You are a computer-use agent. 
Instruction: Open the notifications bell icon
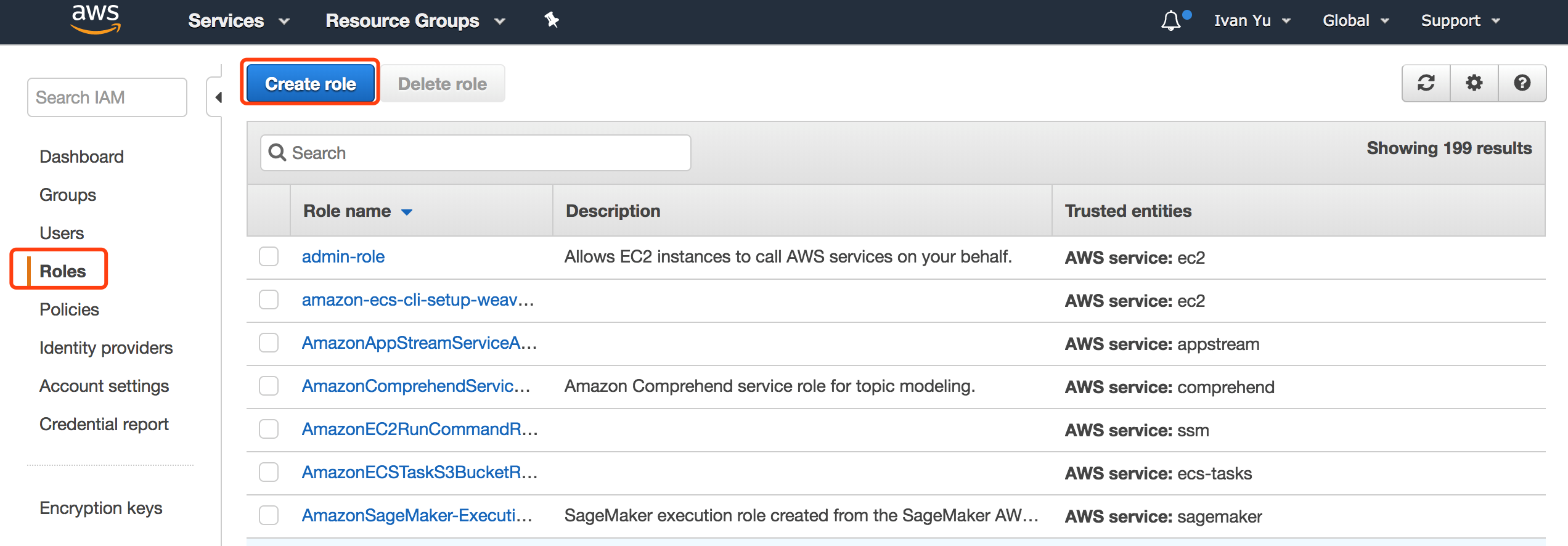(x=1171, y=21)
